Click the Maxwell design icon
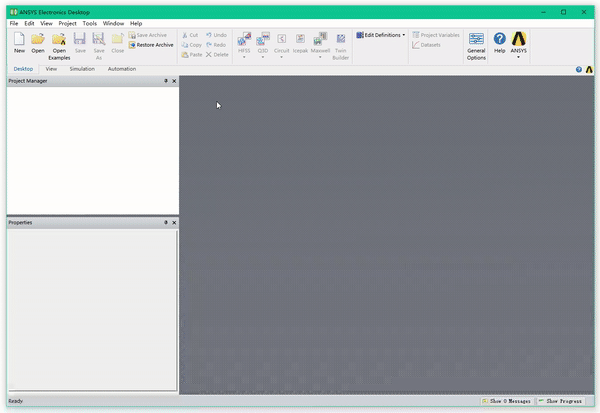This screenshot has height=413, width=600. coord(320,39)
